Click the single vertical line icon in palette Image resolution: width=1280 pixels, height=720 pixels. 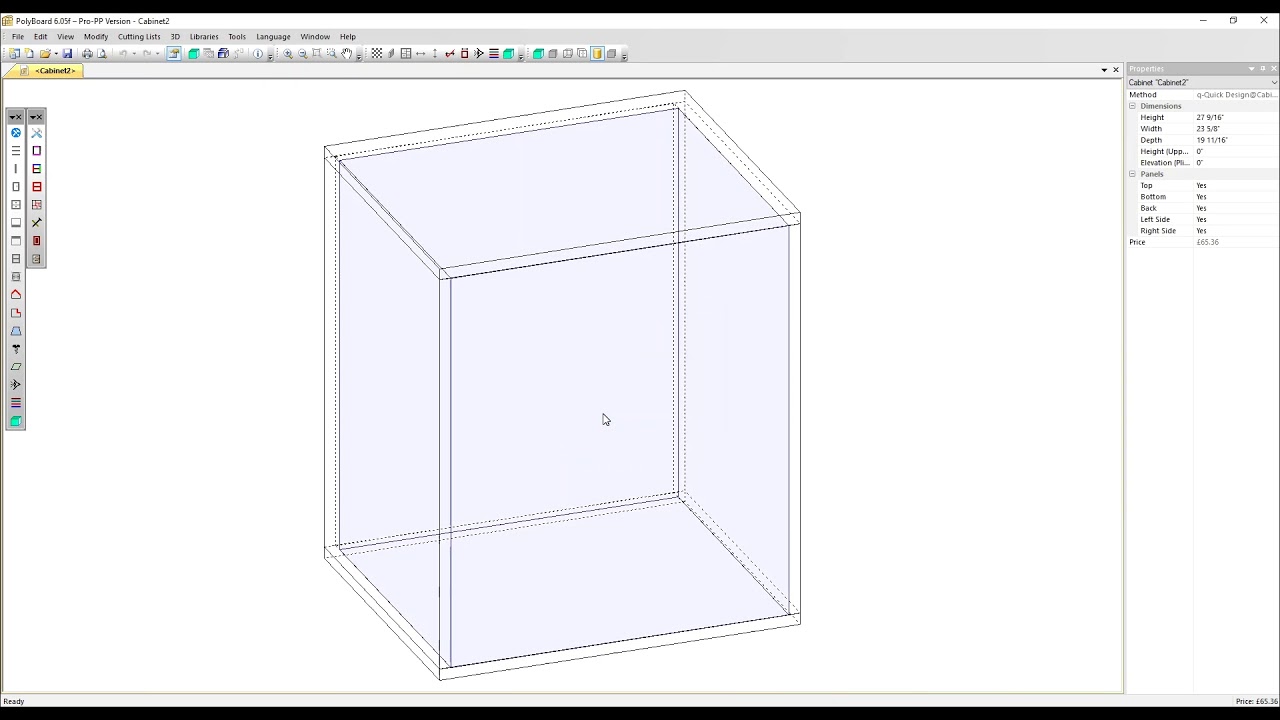[x=16, y=169]
